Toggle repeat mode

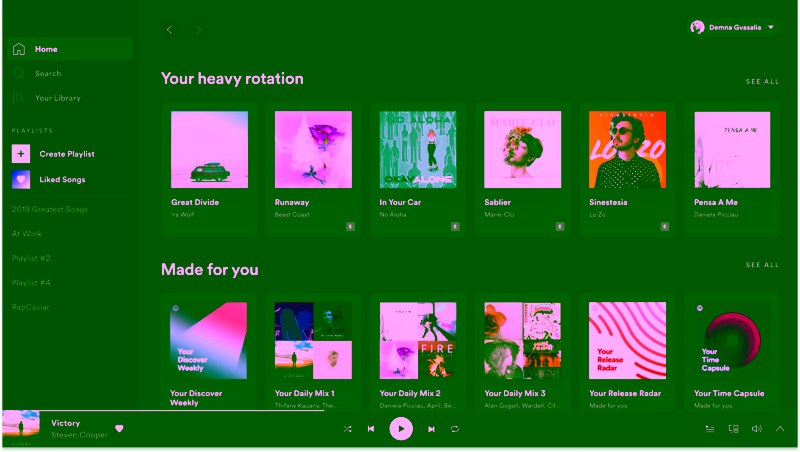pyautogui.click(x=455, y=430)
